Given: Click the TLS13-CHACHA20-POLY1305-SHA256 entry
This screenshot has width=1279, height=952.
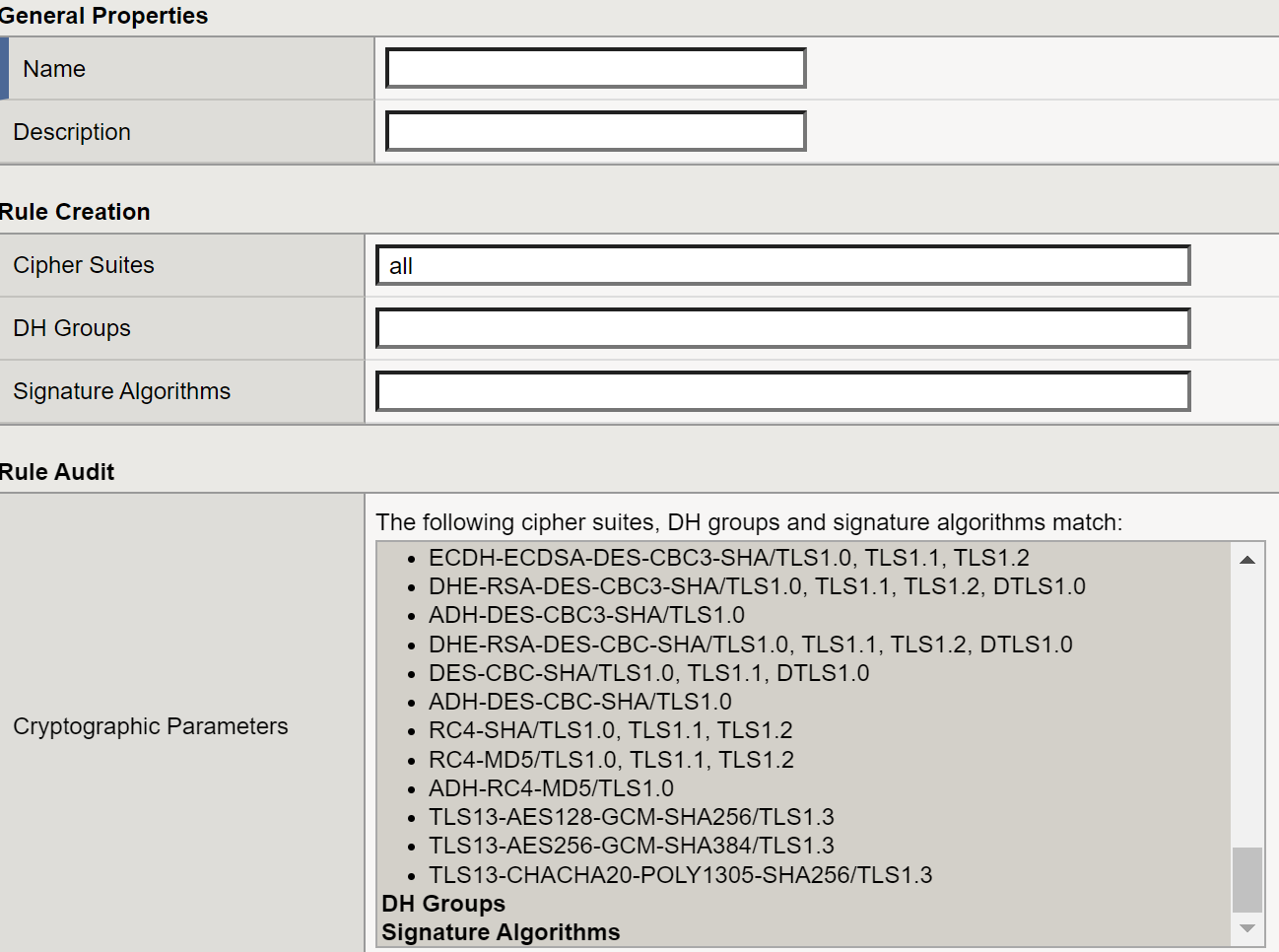Looking at the screenshot, I should 680,875.
